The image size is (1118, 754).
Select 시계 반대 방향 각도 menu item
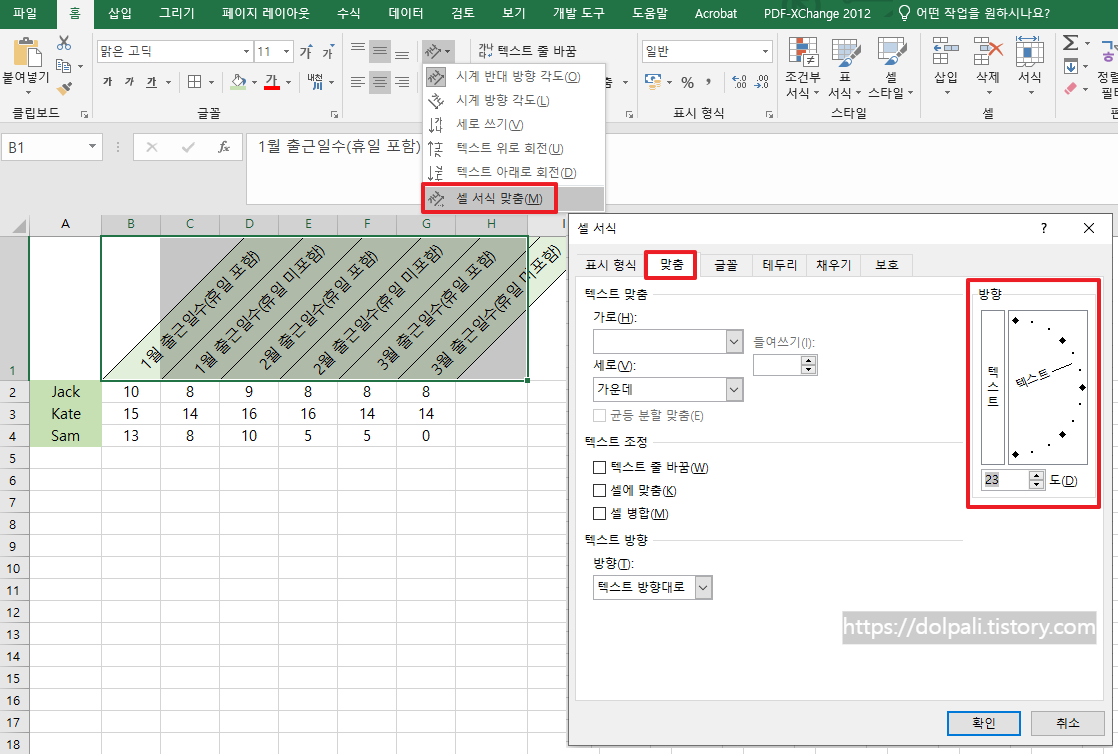514,76
